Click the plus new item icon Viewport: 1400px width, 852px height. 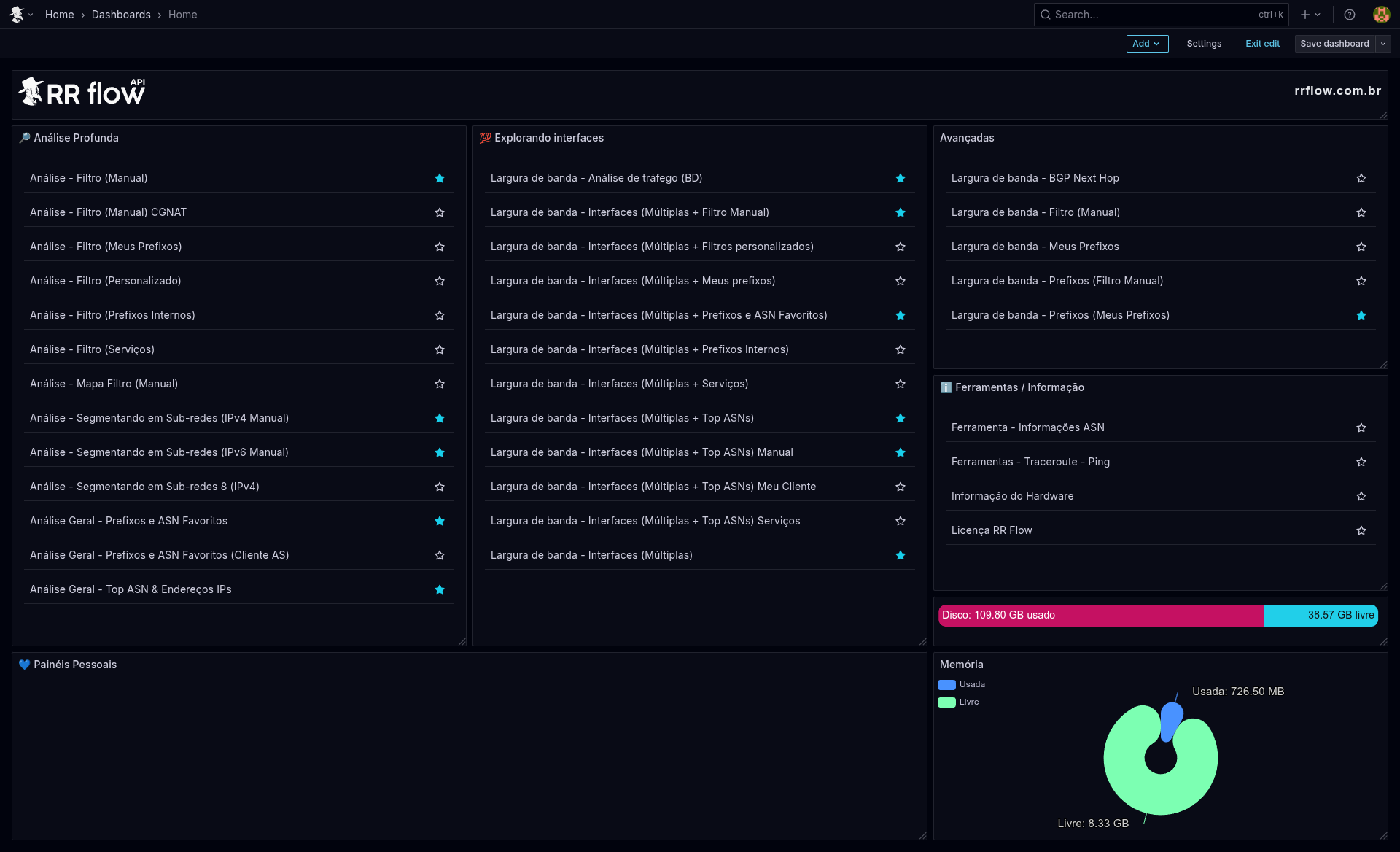coord(1305,15)
